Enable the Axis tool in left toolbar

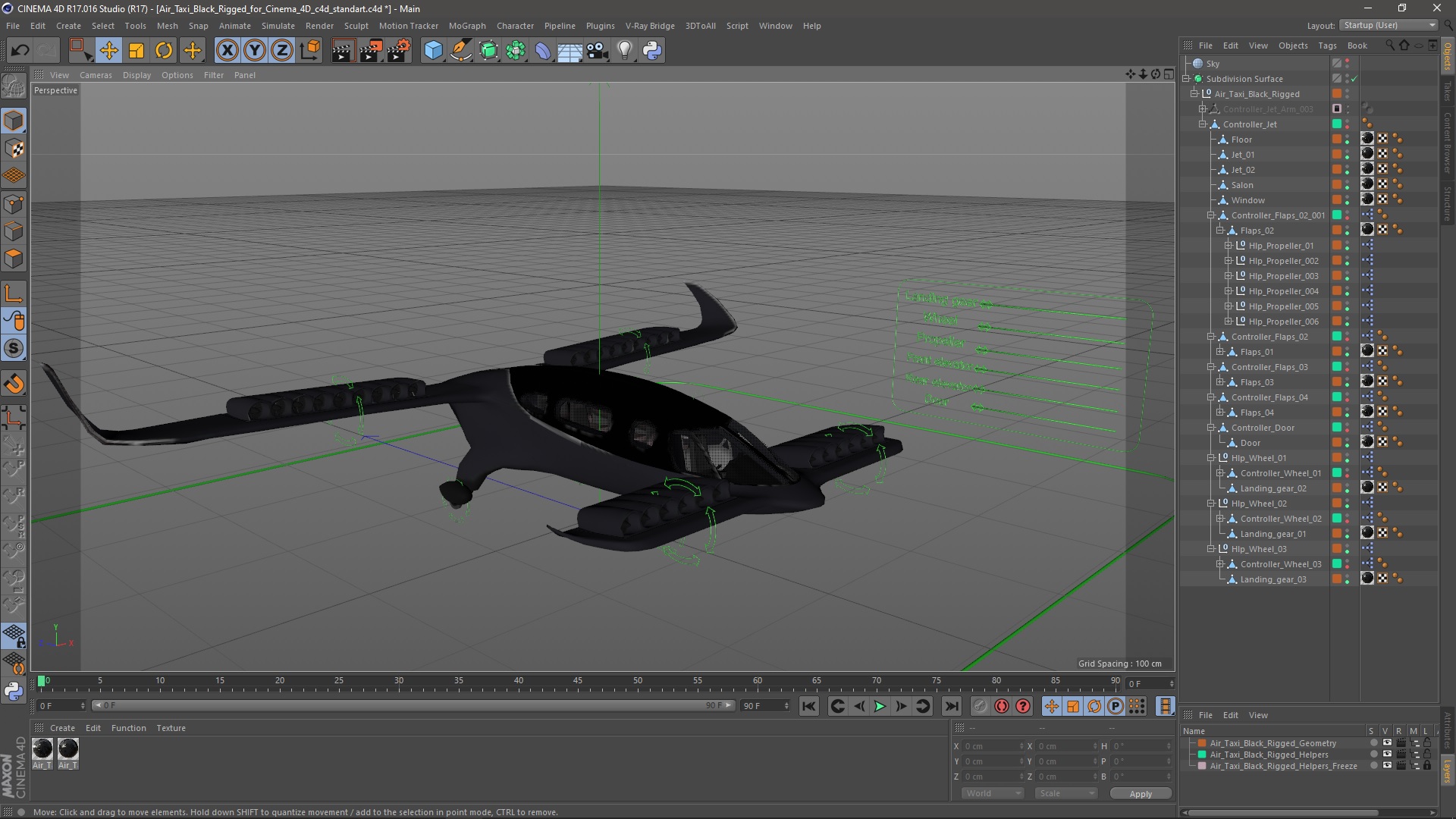(14, 293)
